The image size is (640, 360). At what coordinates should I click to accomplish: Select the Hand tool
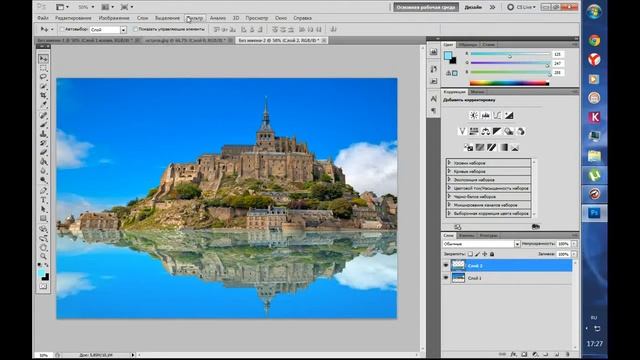(43, 247)
